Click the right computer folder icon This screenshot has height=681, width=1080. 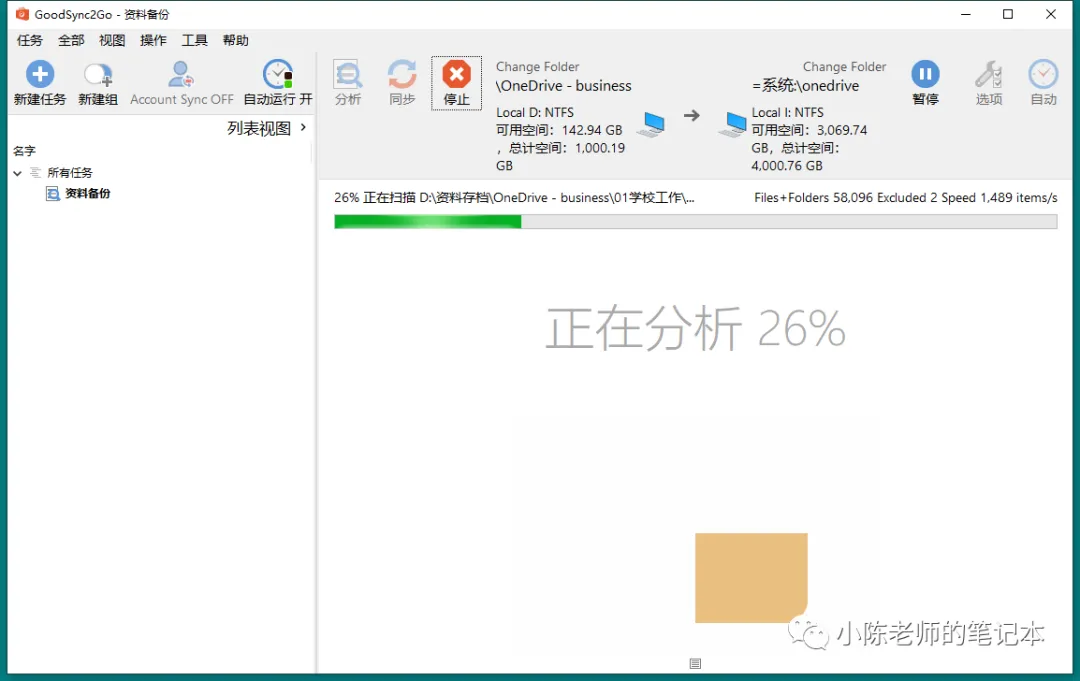(x=733, y=125)
